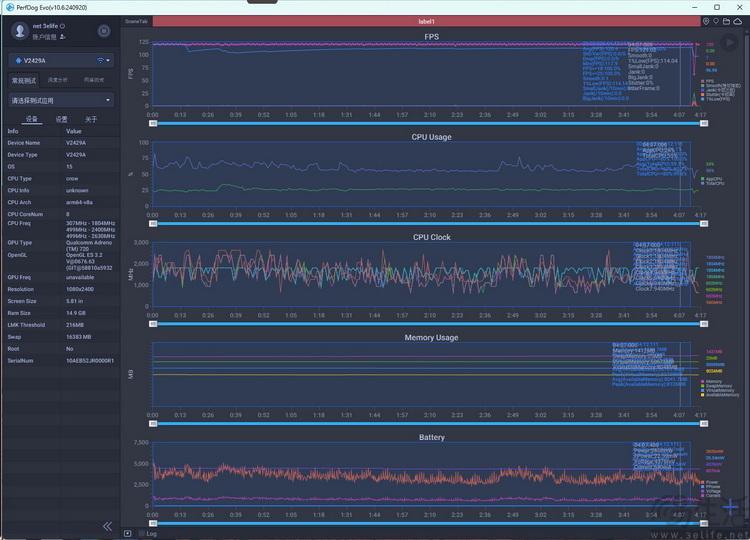The width and height of the screenshot is (750, 540).
Task: Toggle FPS series in FPS legend
Action: click(707, 81)
